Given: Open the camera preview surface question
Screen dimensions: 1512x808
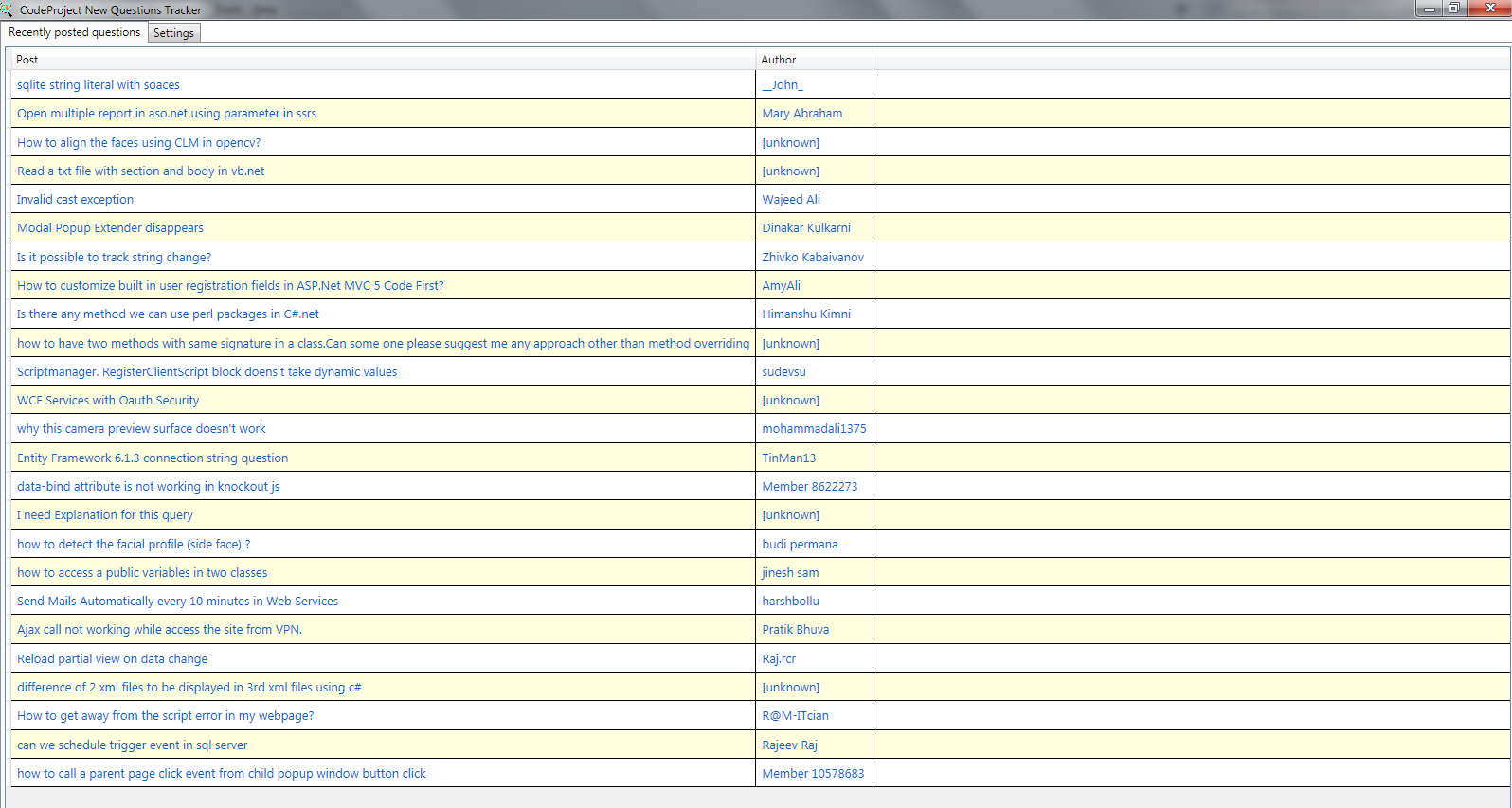Looking at the screenshot, I should (141, 429).
